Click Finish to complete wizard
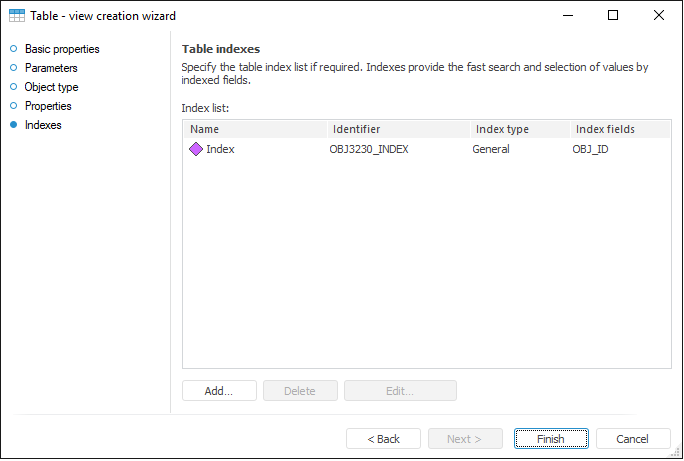Image resolution: width=684 pixels, height=461 pixels. (x=551, y=439)
